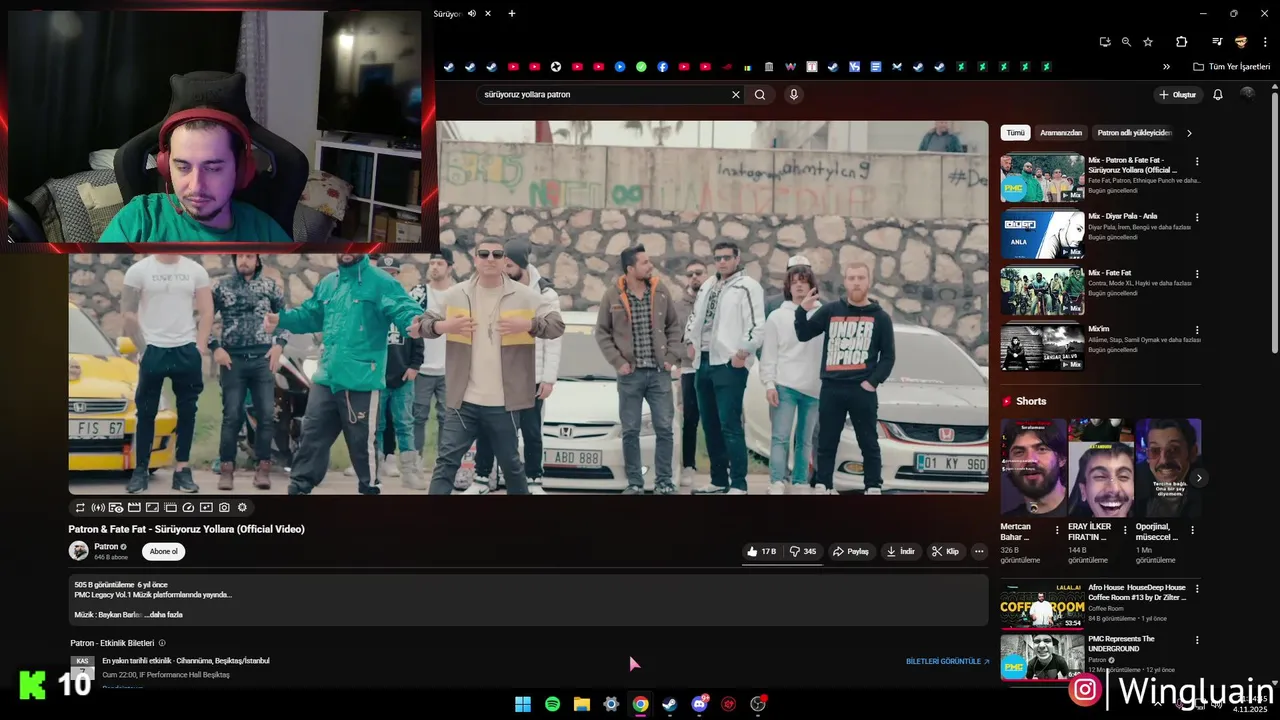
Task: Show hidden bookmarks with double chevron
Action: (x=1166, y=67)
